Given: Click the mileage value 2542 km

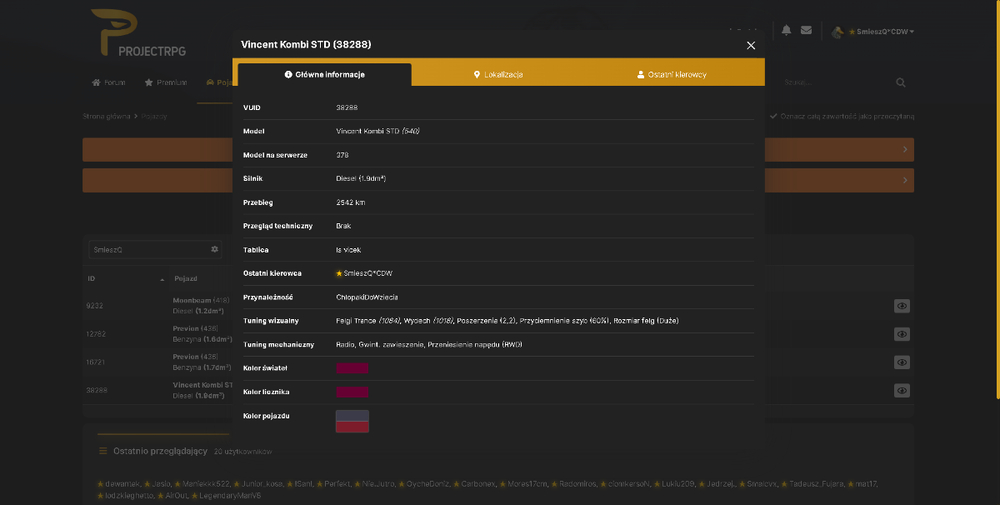Looking at the screenshot, I should point(351,203).
